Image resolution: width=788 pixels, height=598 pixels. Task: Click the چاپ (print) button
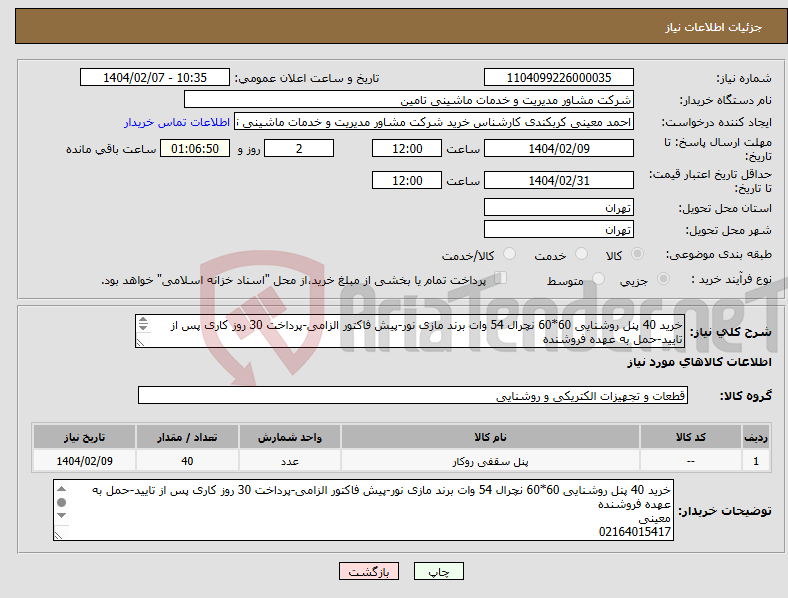pos(438,571)
